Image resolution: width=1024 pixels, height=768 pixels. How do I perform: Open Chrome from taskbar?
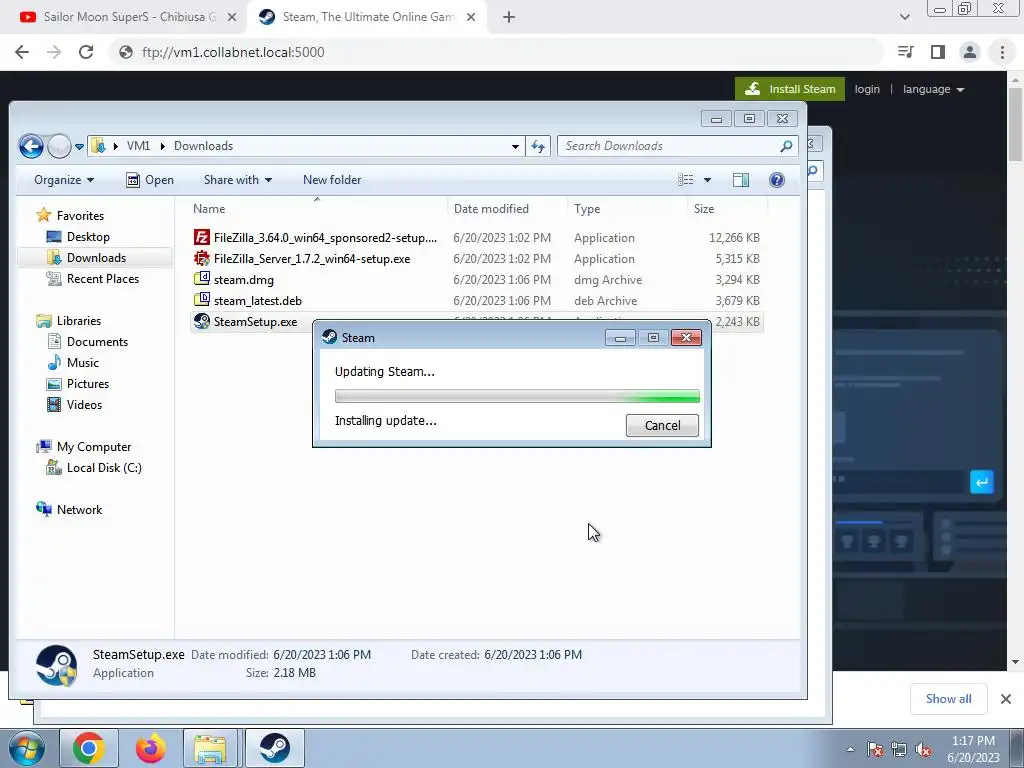click(x=88, y=748)
